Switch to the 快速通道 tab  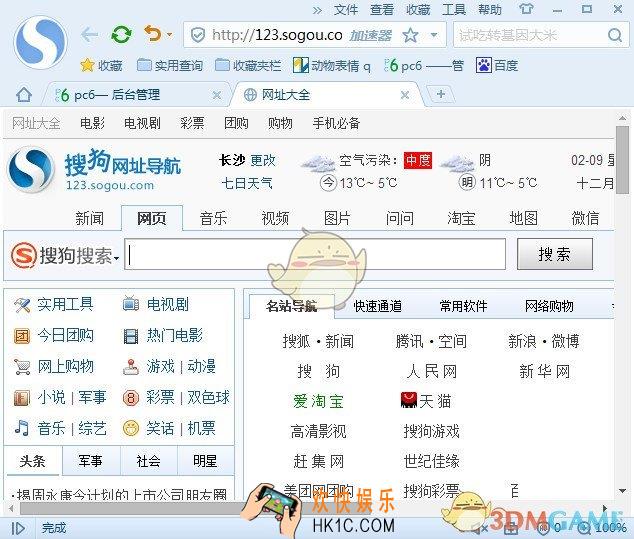[x=378, y=306]
